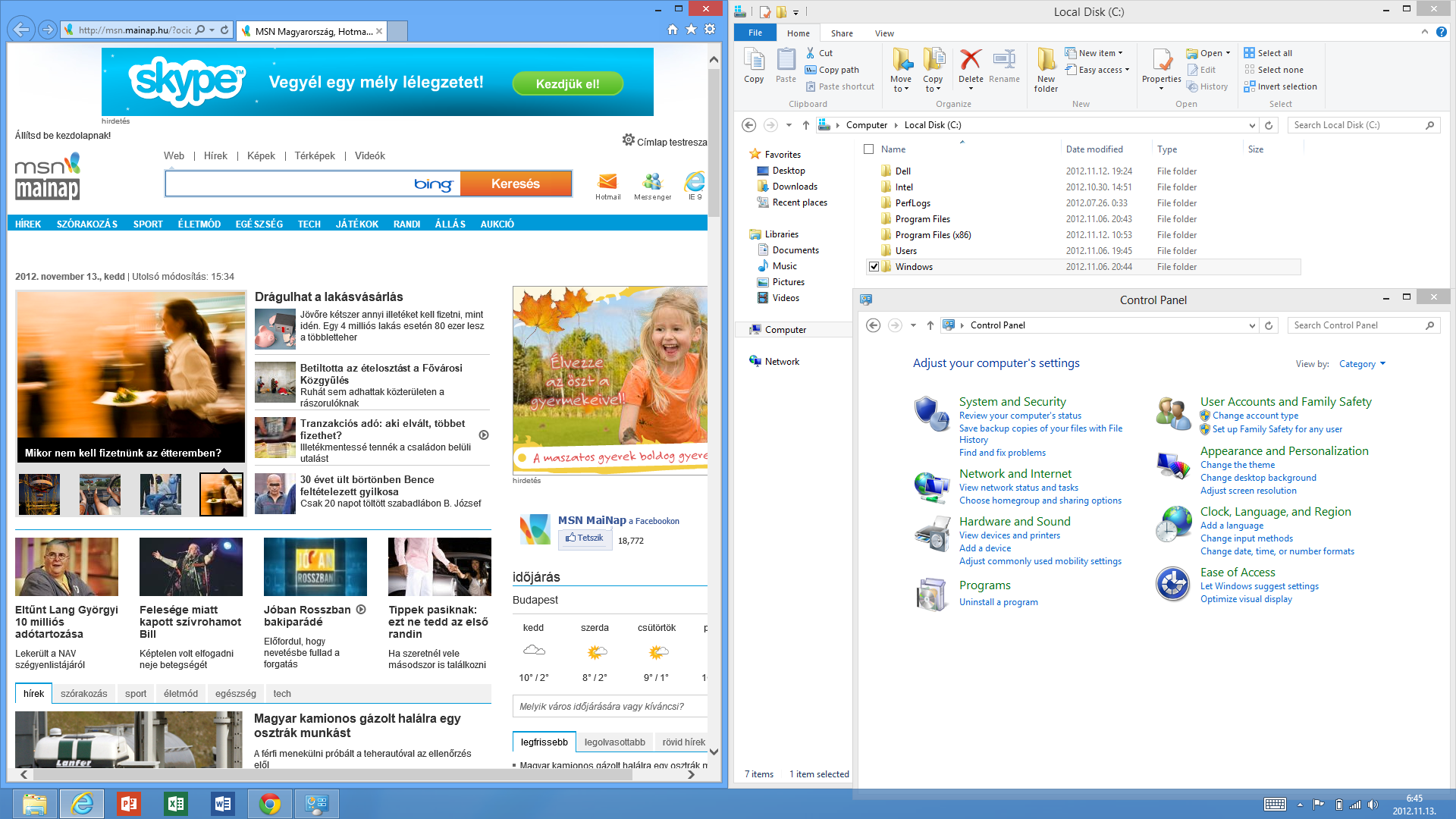This screenshot has width=1456, height=819.
Task: Click Explorer help question mark icon
Action: pyautogui.click(x=1442, y=32)
